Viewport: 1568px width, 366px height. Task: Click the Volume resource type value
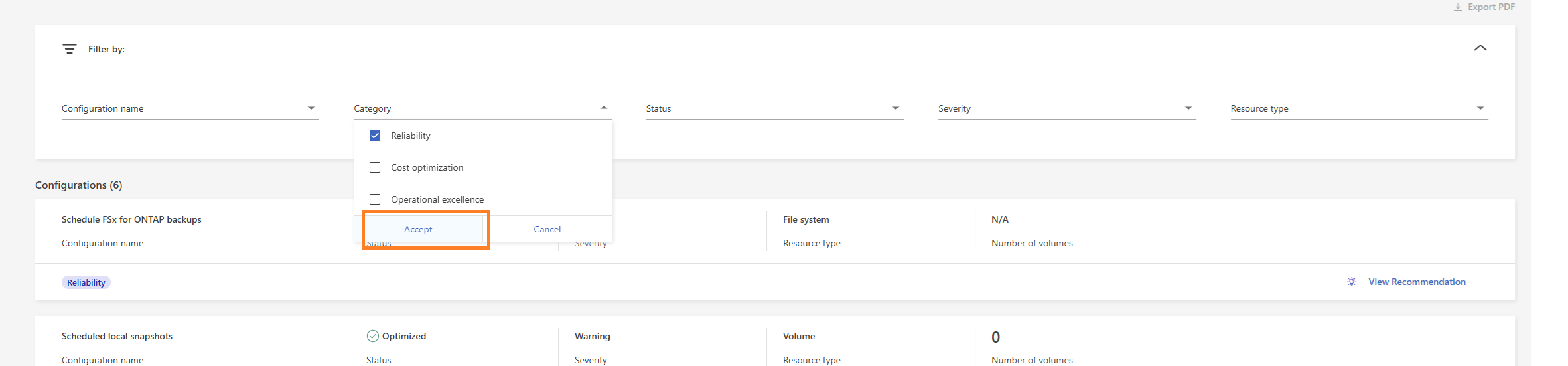tap(799, 336)
